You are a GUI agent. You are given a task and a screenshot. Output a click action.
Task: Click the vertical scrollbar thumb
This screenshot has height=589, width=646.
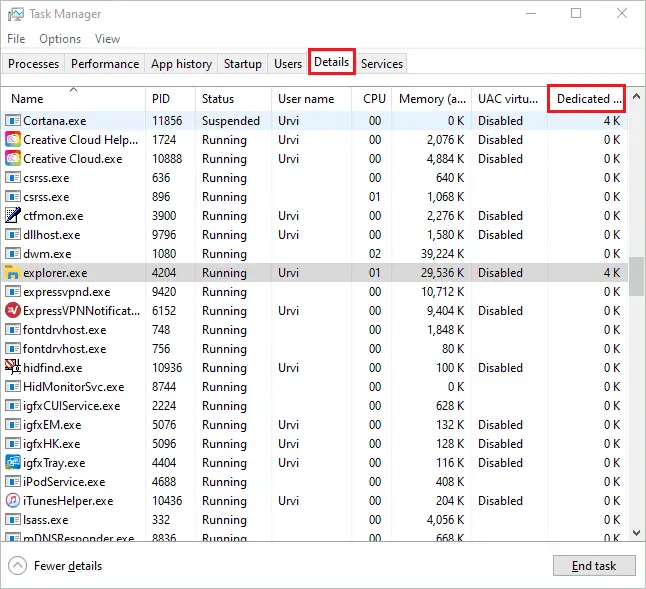(x=637, y=276)
